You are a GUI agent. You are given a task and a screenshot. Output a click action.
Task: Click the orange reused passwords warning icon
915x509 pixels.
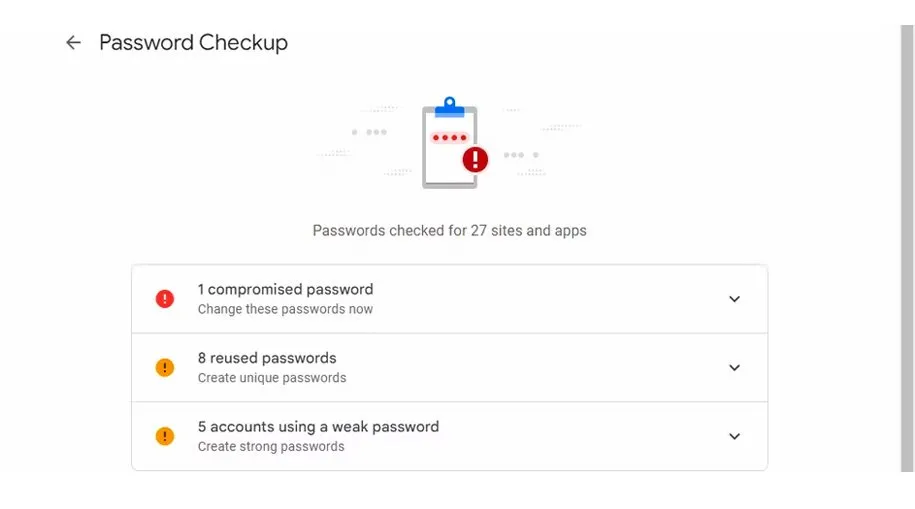click(x=165, y=368)
